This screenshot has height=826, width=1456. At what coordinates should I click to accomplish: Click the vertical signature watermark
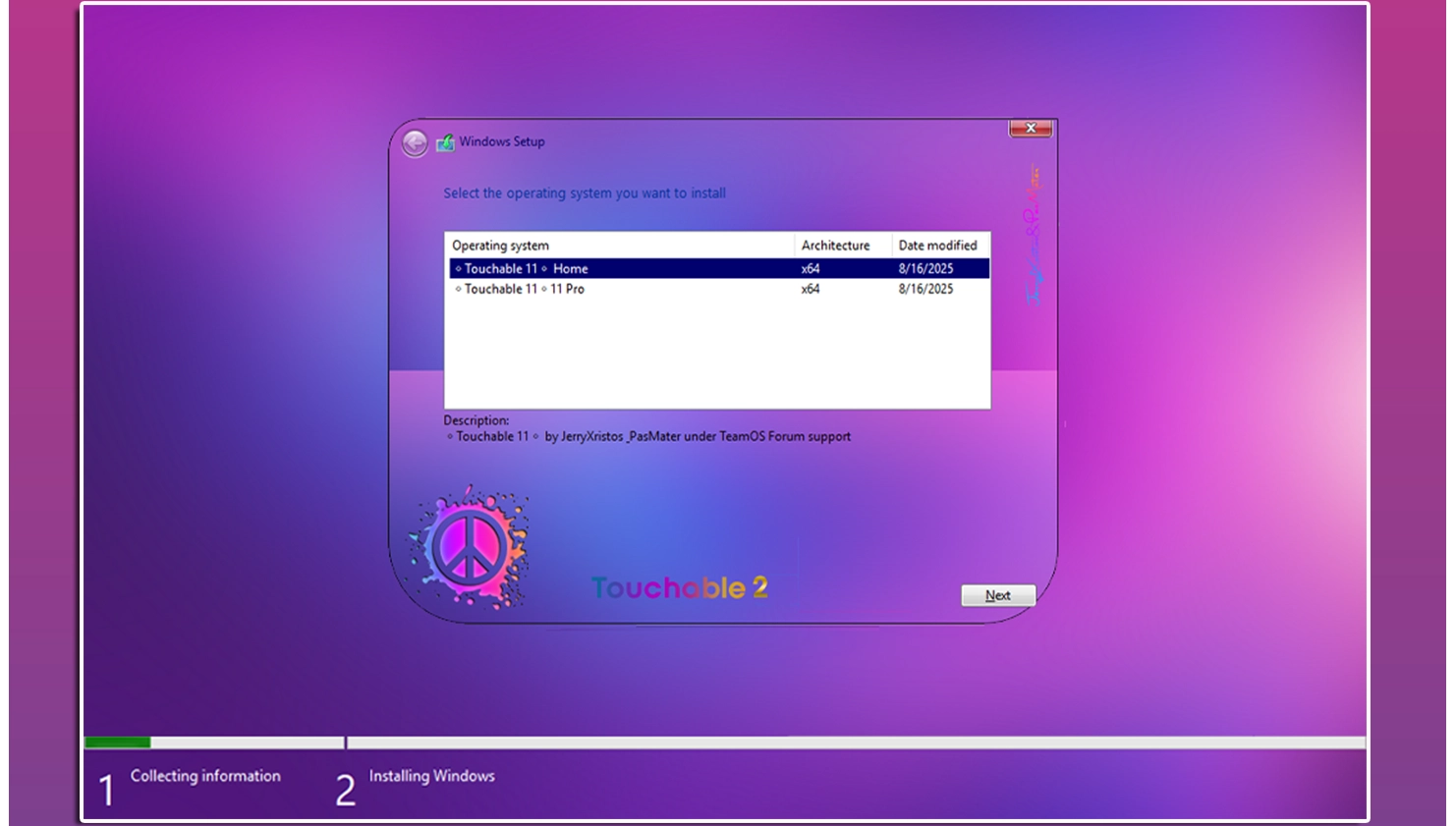click(x=1033, y=236)
